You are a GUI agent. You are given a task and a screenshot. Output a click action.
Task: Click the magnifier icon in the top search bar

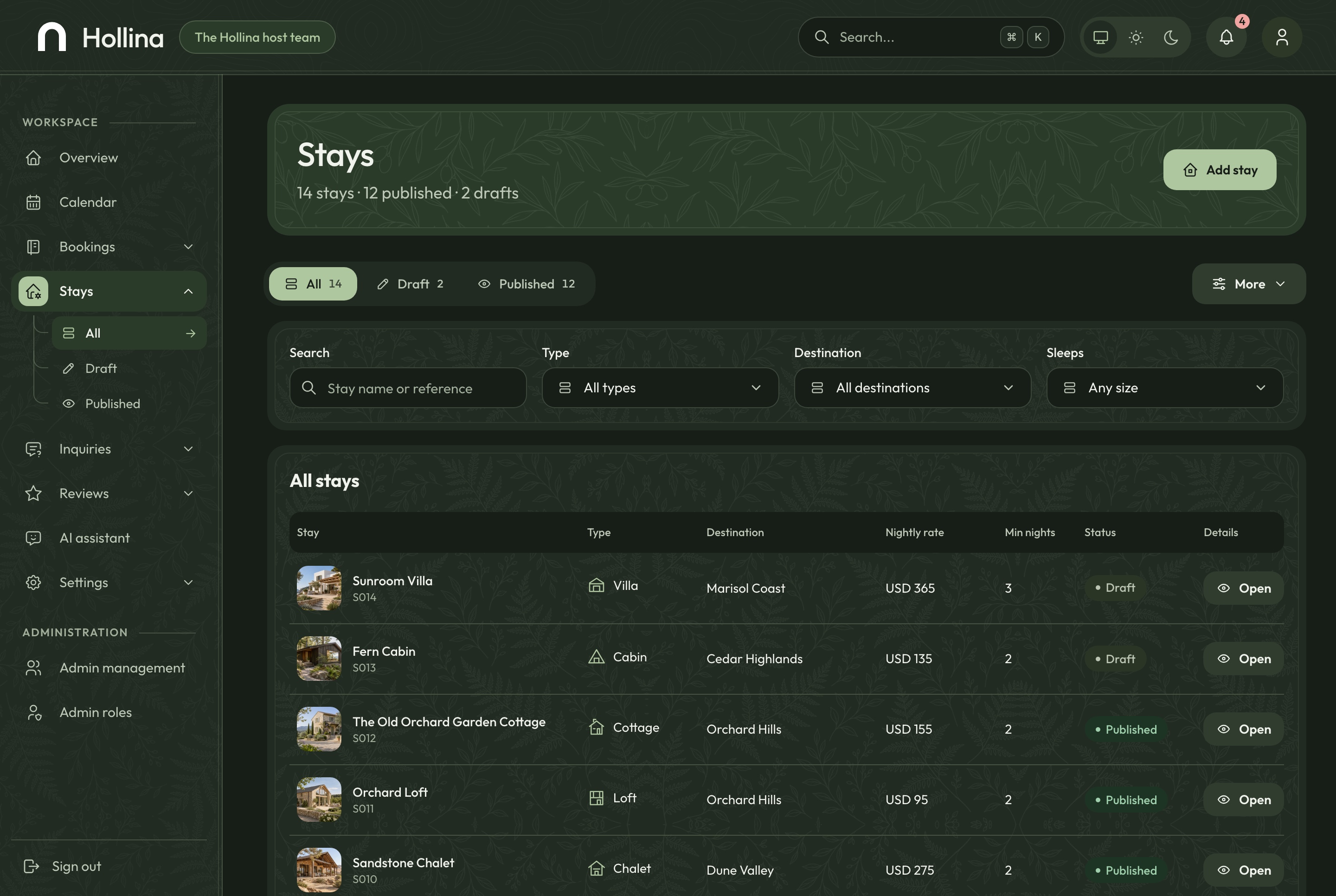tap(822, 37)
